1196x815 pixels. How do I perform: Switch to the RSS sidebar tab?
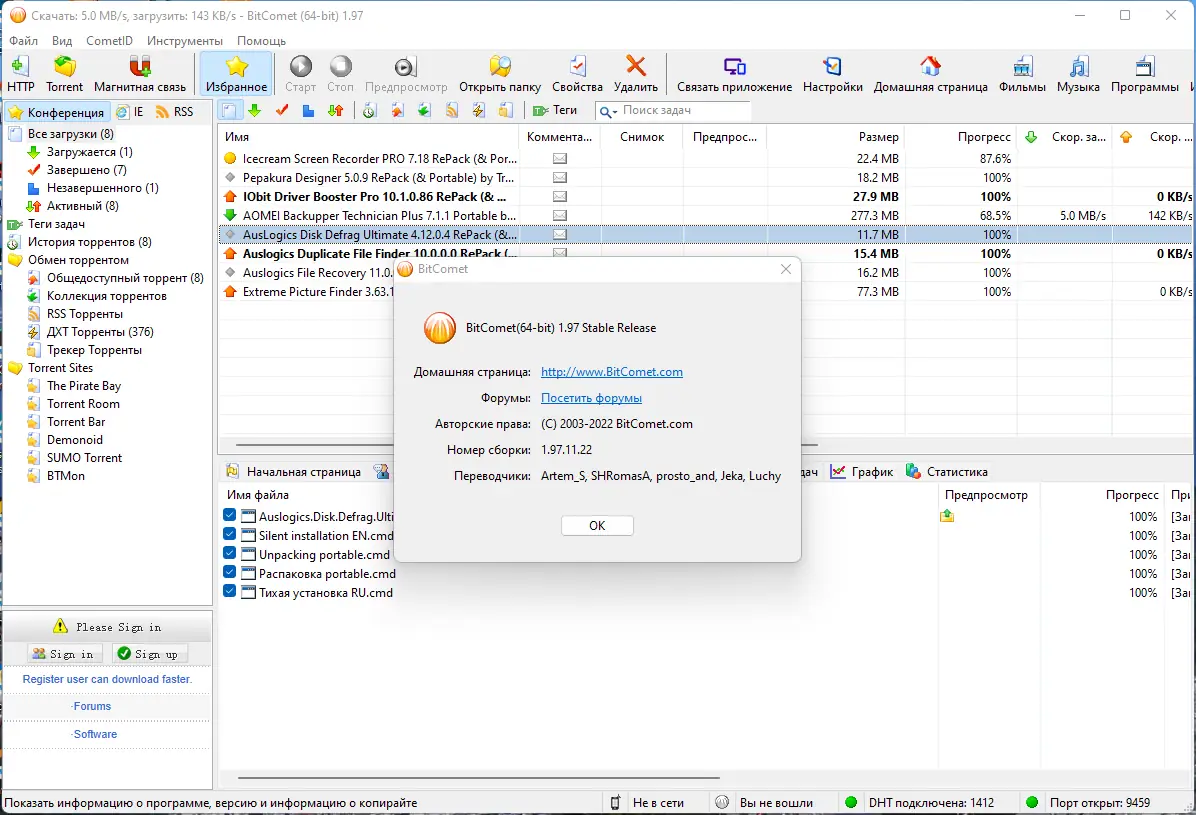(x=174, y=112)
